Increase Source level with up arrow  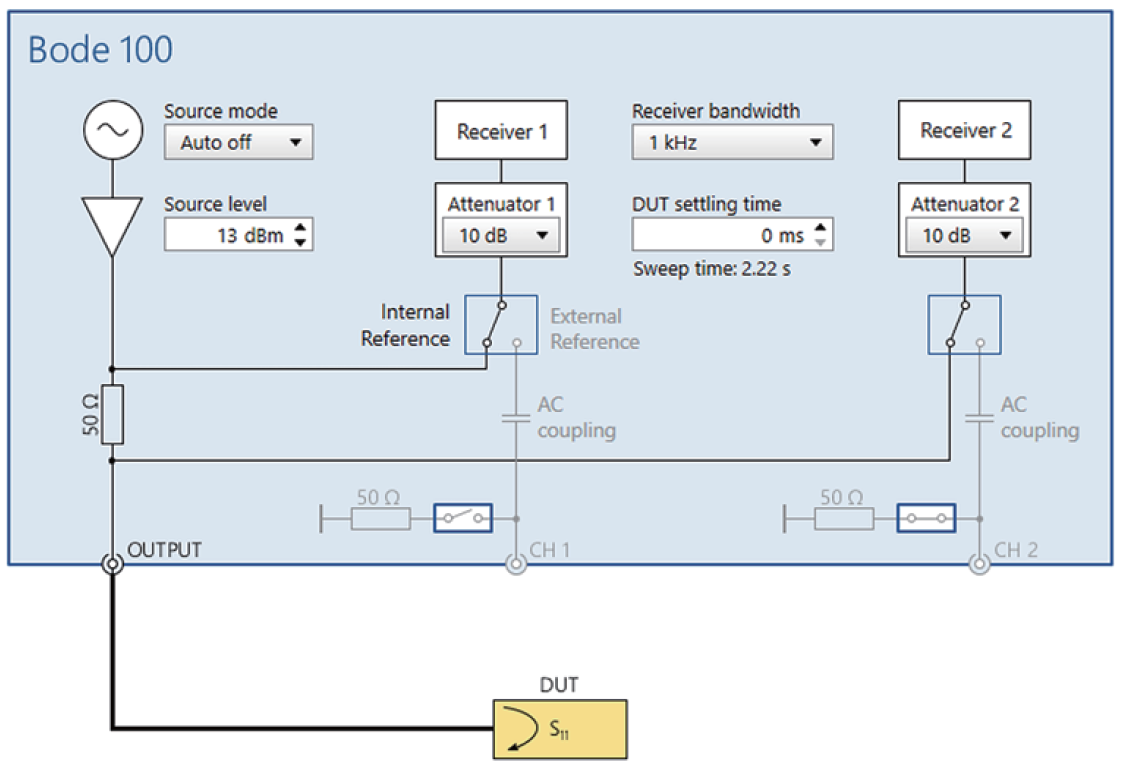tap(300, 227)
